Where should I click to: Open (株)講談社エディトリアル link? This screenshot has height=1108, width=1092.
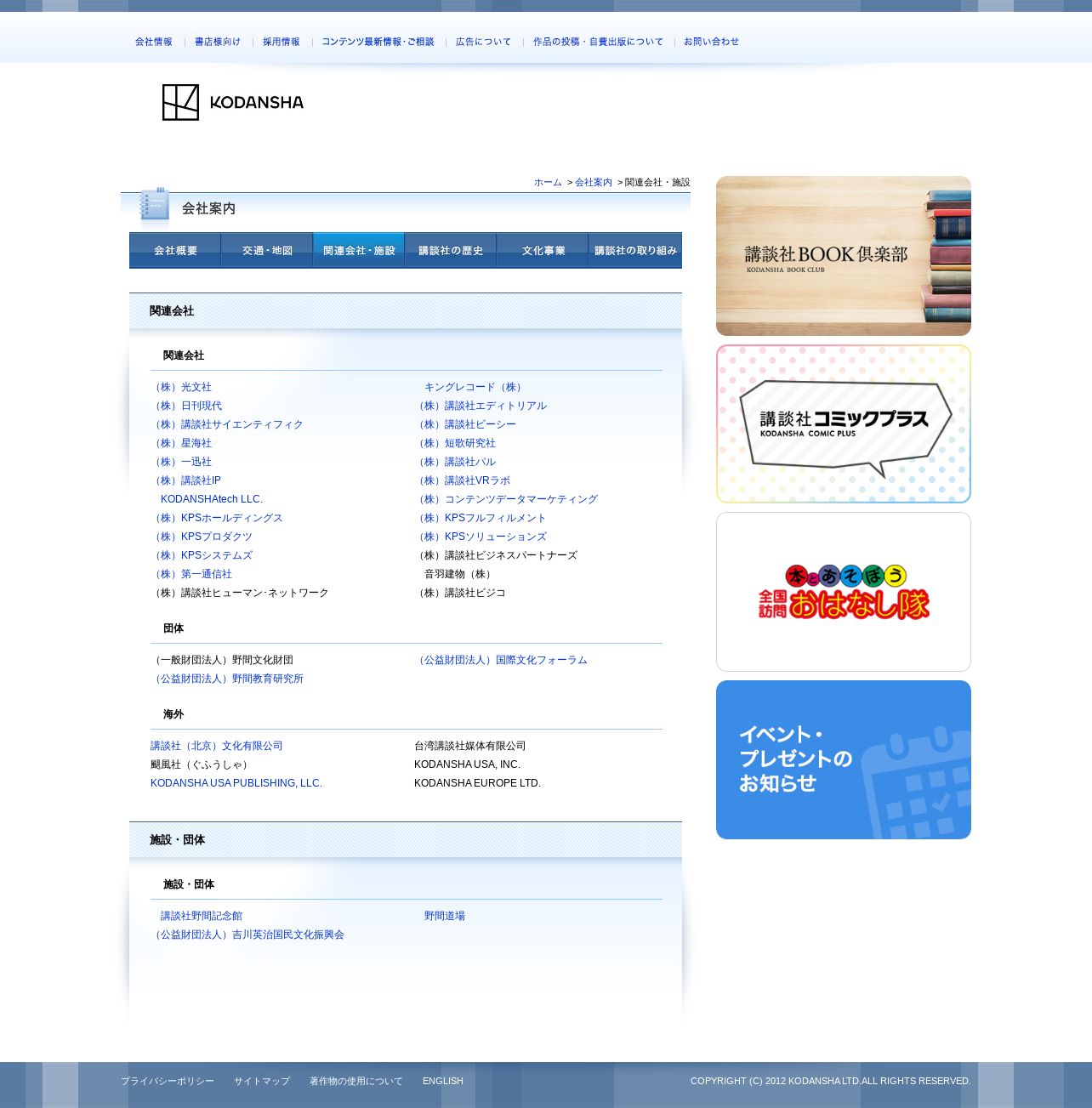pyautogui.click(x=481, y=406)
